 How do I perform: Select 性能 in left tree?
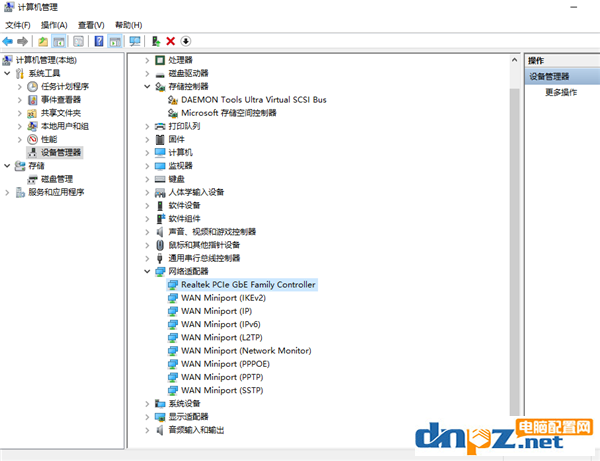click(x=49, y=139)
